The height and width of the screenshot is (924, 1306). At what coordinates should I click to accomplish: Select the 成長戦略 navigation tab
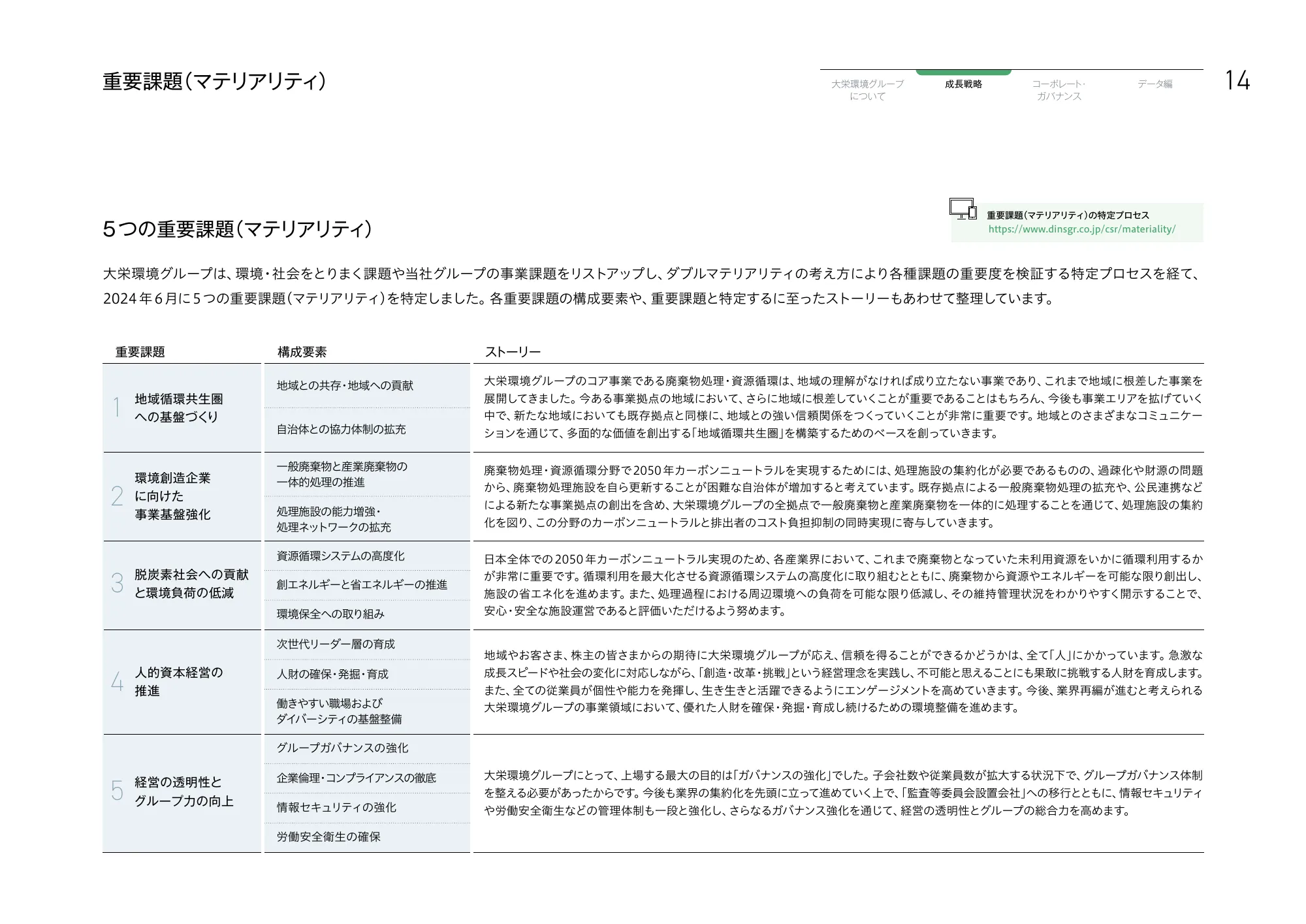tap(963, 84)
